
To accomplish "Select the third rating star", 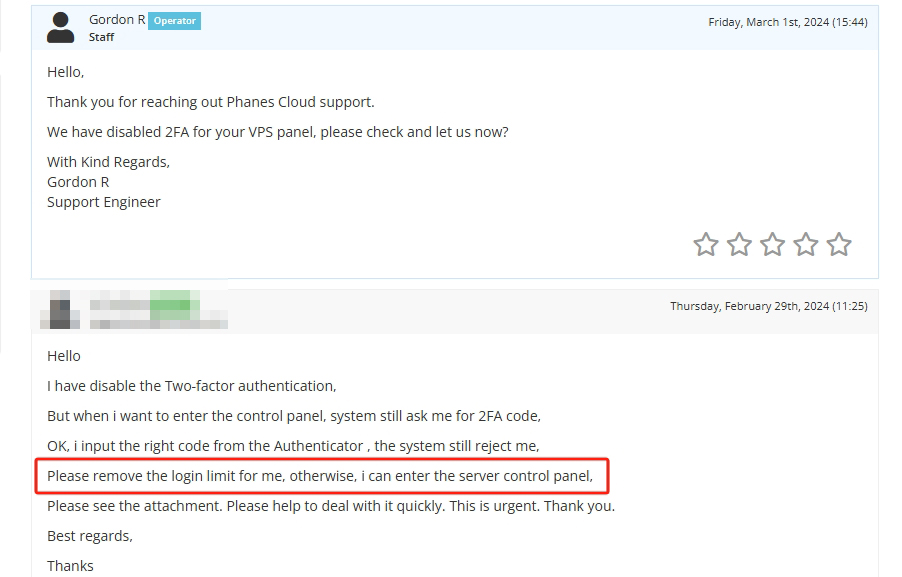I will coord(773,244).
